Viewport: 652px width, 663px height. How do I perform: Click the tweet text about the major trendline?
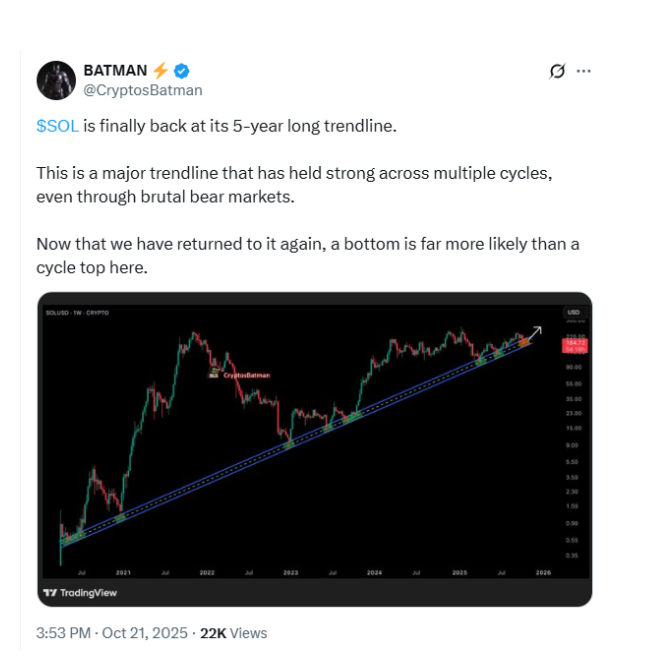pos(294,183)
